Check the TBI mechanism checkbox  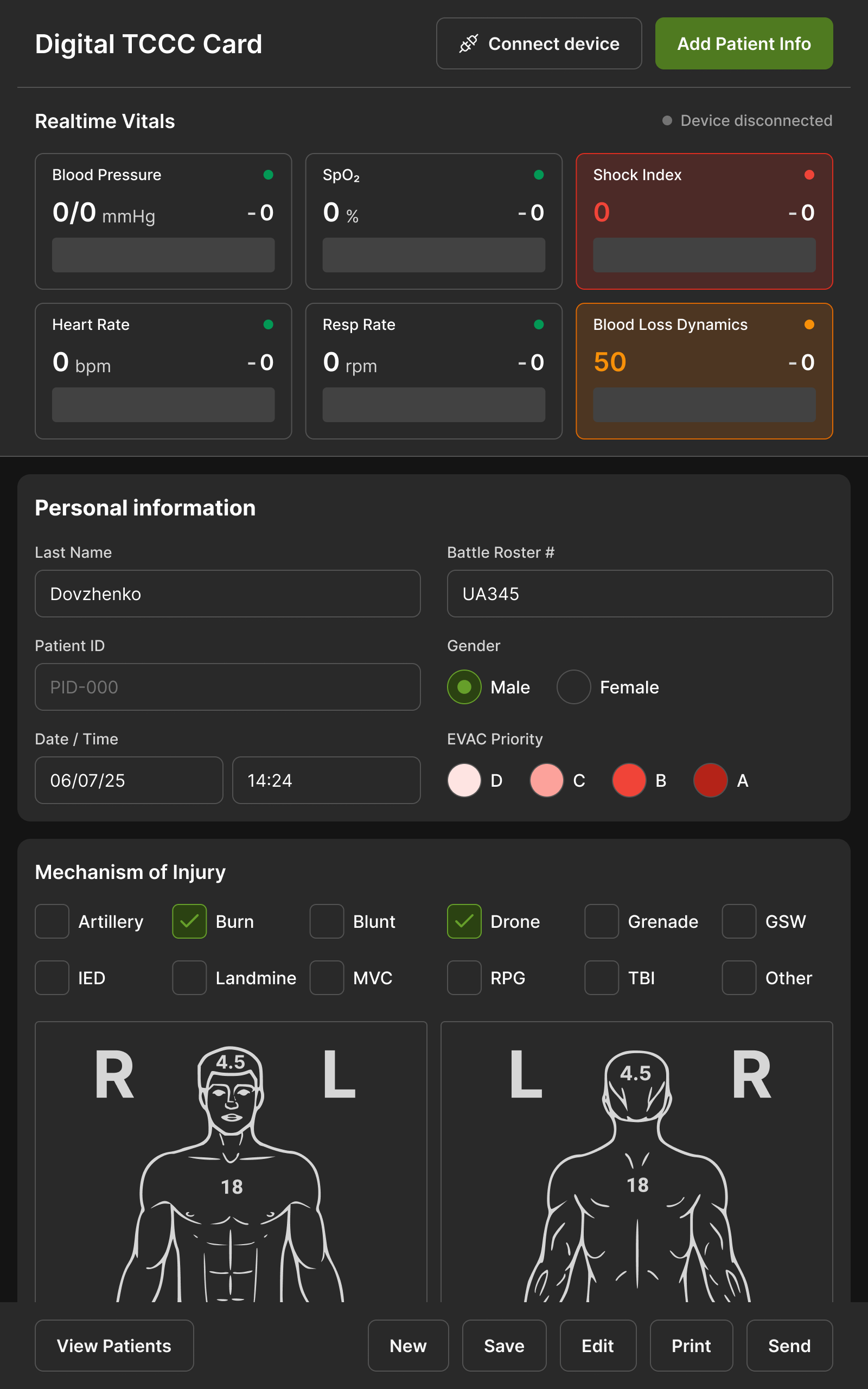(x=602, y=978)
